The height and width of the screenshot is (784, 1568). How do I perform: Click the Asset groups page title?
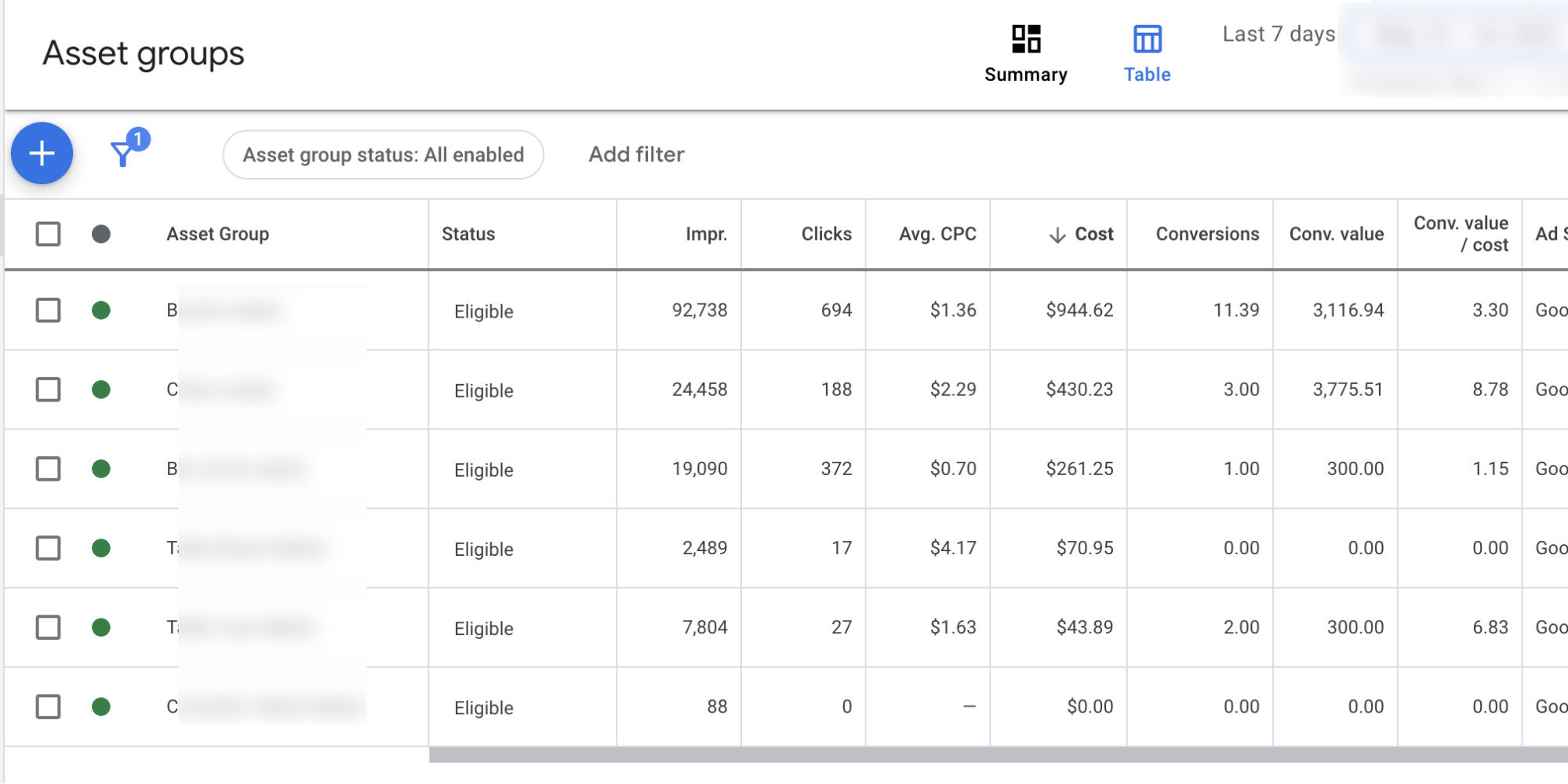pyautogui.click(x=143, y=53)
